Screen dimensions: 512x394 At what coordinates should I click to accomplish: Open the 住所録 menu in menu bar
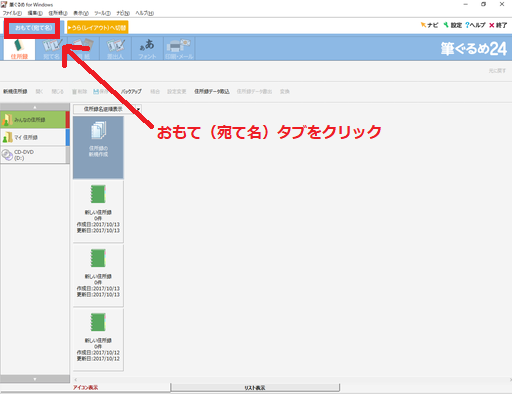[58, 13]
